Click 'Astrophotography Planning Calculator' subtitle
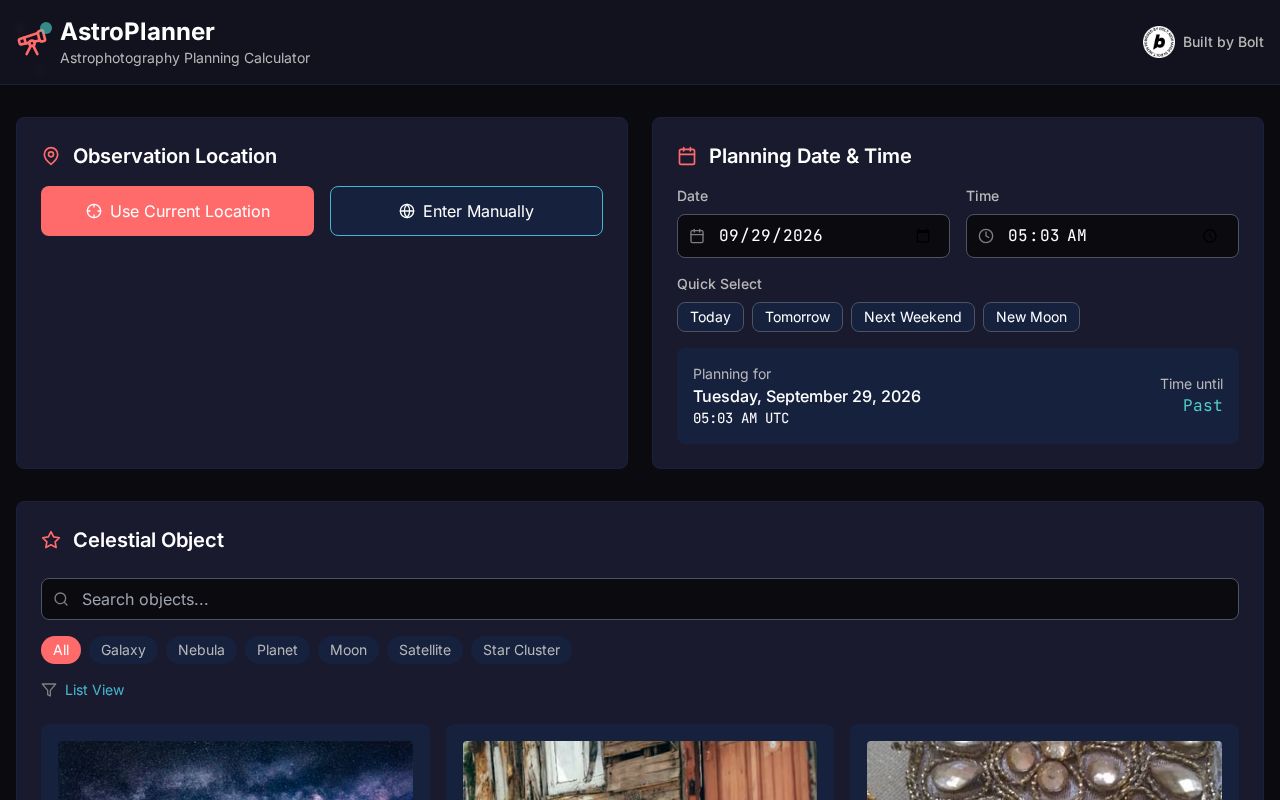This screenshot has height=800, width=1280. [x=185, y=58]
